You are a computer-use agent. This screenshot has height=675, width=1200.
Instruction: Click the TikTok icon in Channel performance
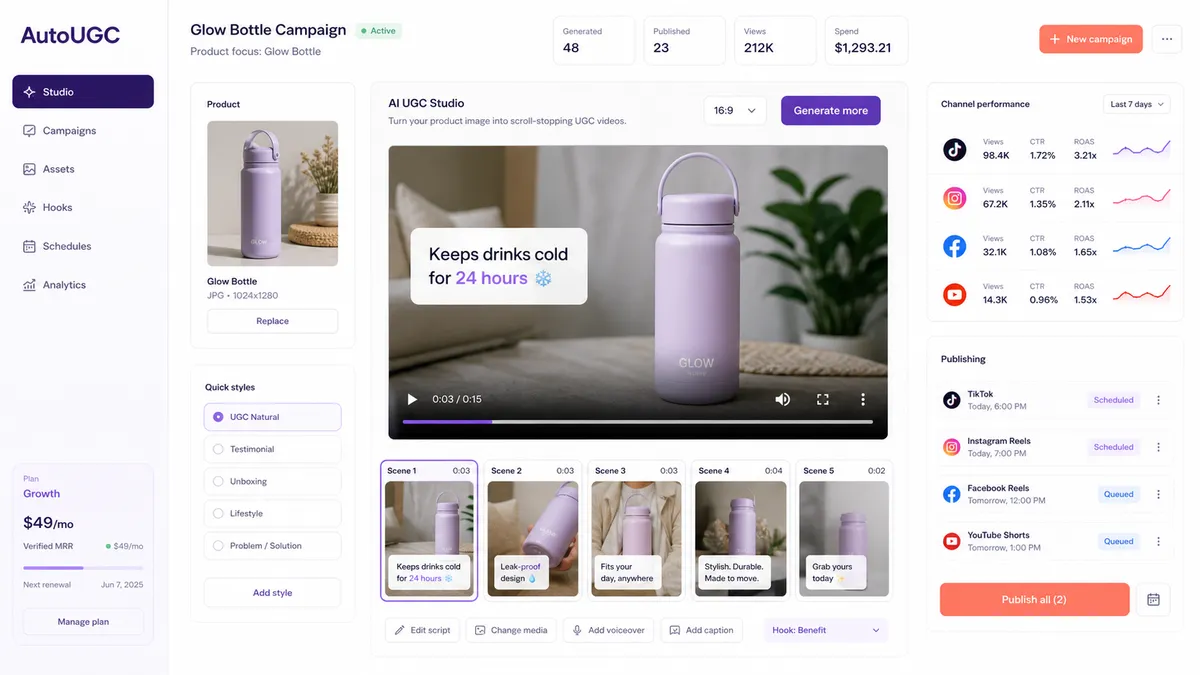point(955,149)
